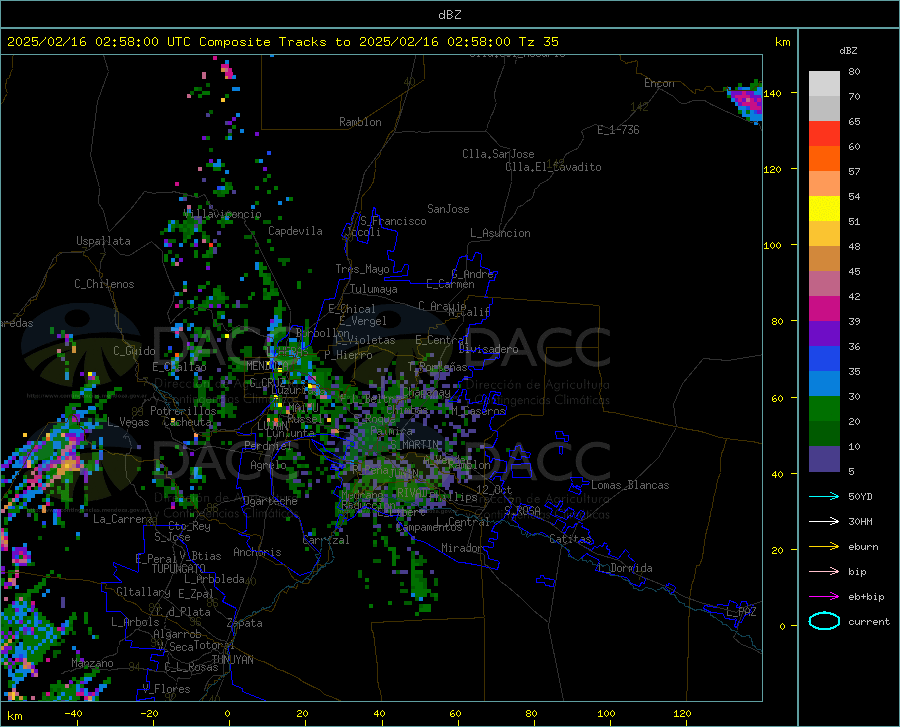The image size is (900, 727).
Task: Click the Villavicencio map label
Action: [x=223, y=214]
